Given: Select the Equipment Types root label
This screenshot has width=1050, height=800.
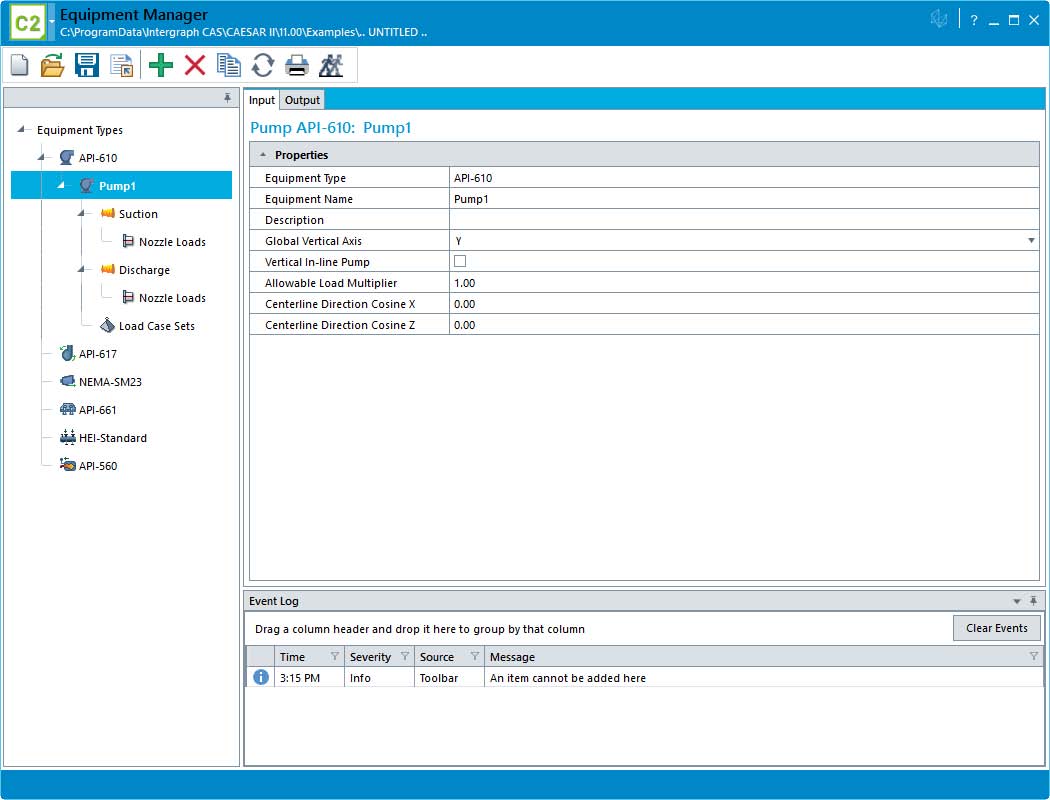Looking at the screenshot, I should 80,129.
